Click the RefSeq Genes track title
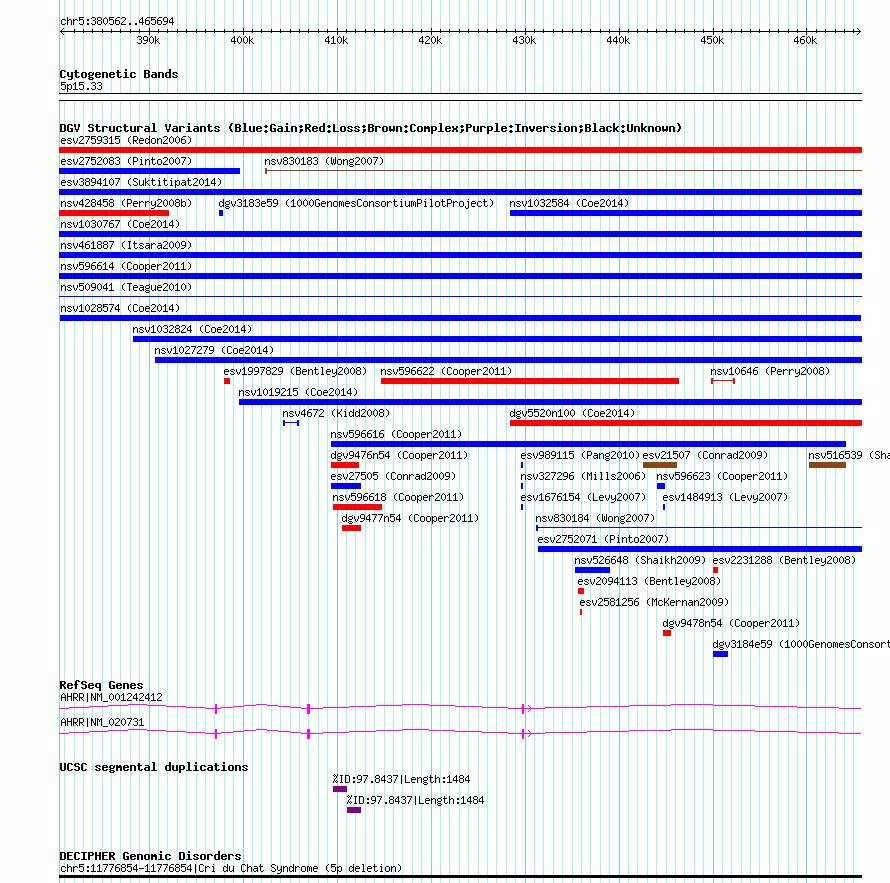 (101, 685)
